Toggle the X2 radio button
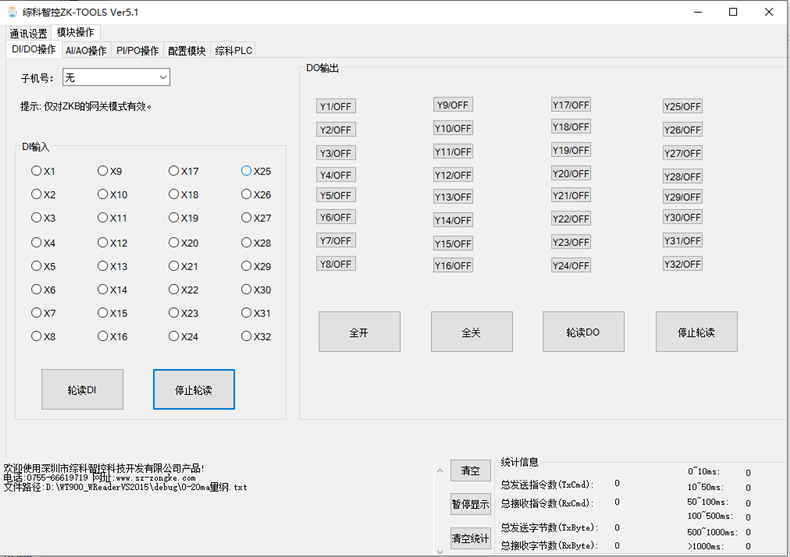Viewport: 790px width, 557px height. click(x=43, y=194)
